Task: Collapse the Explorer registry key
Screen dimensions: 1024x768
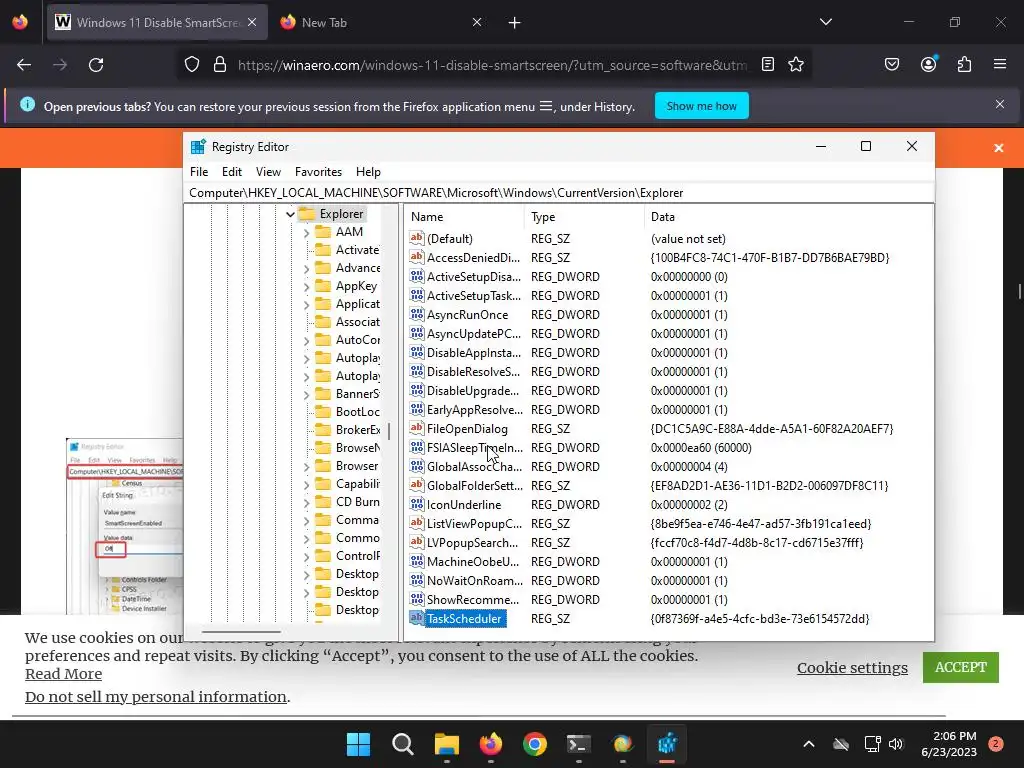Action: (x=290, y=214)
